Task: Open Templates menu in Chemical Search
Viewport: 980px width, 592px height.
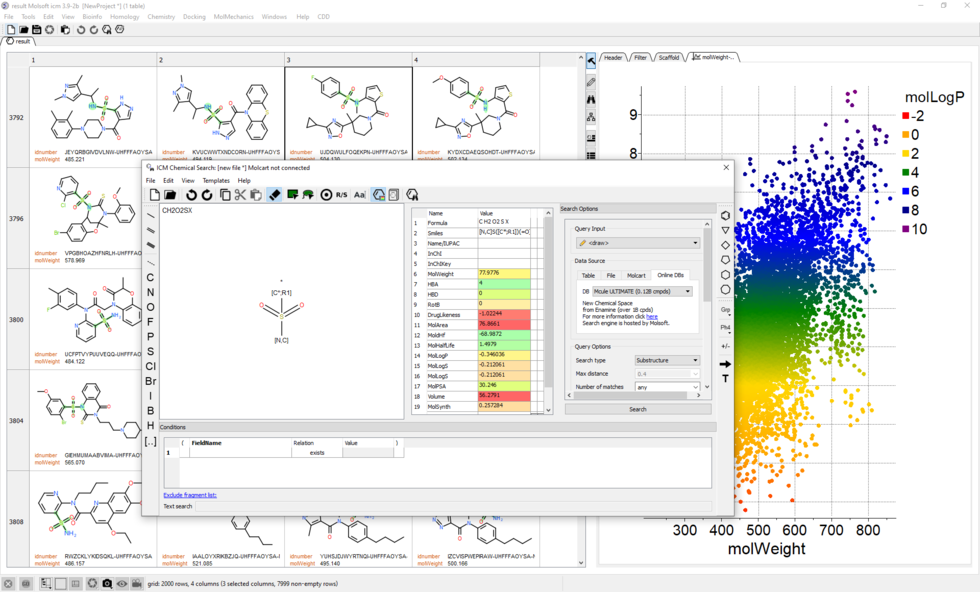Action: click(x=216, y=181)
